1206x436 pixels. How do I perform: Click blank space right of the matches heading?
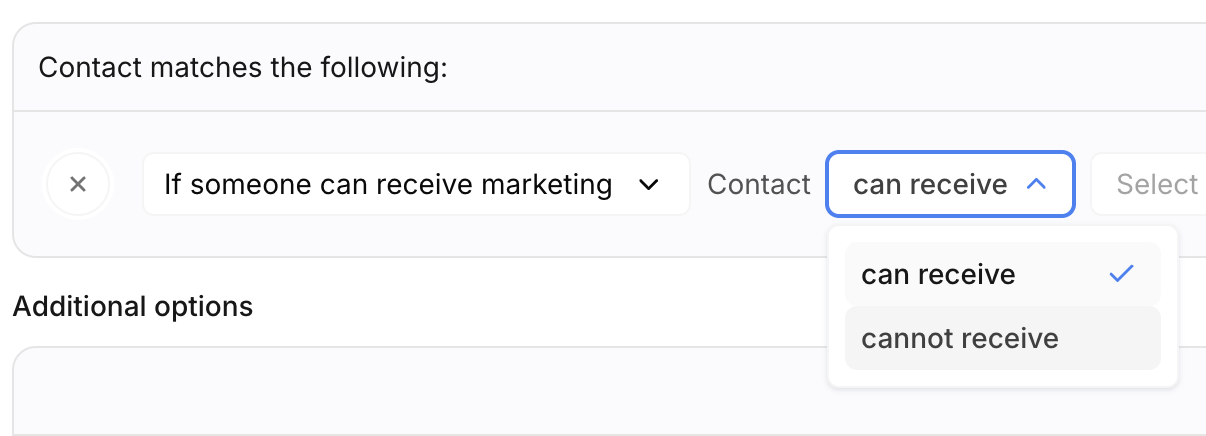pos(800,68)
